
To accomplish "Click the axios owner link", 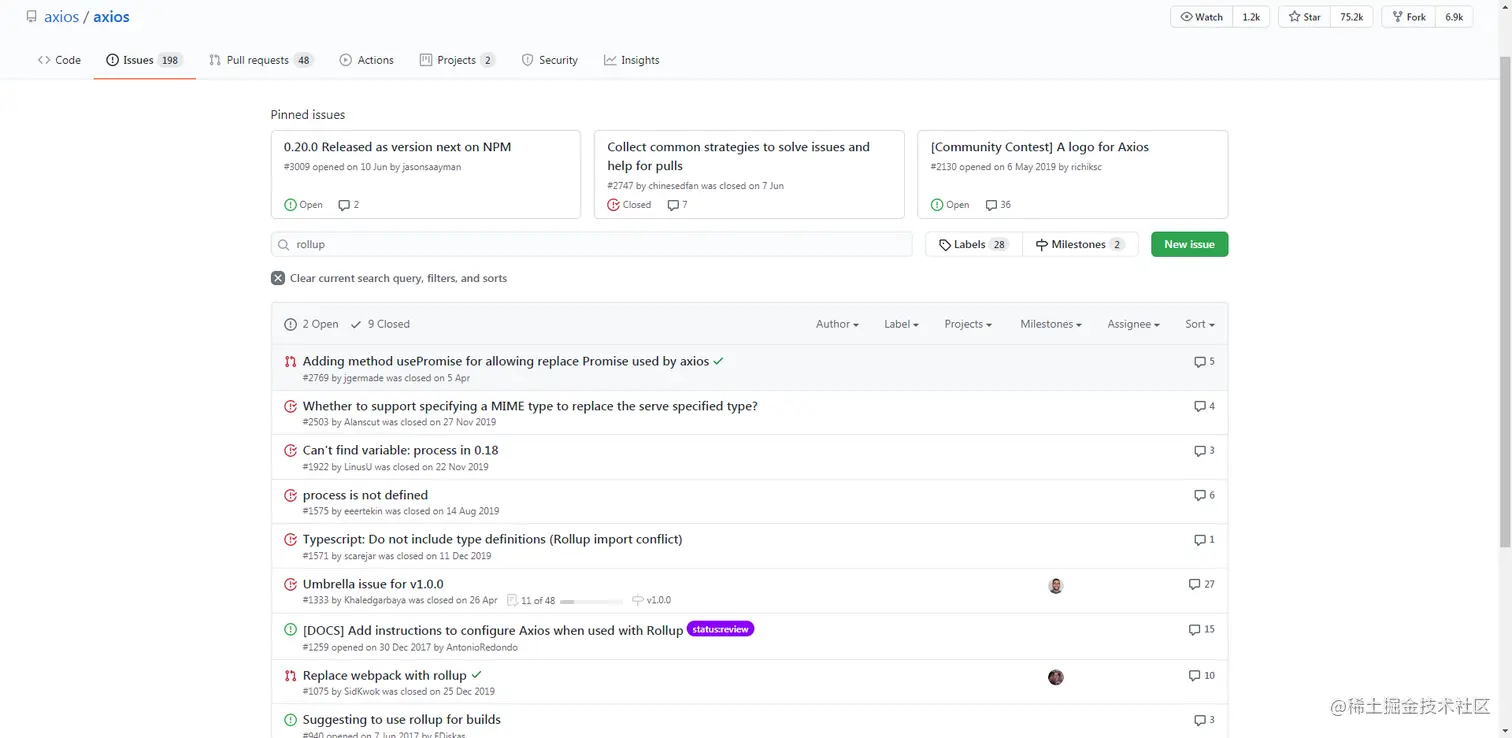I will pos(61,17).
